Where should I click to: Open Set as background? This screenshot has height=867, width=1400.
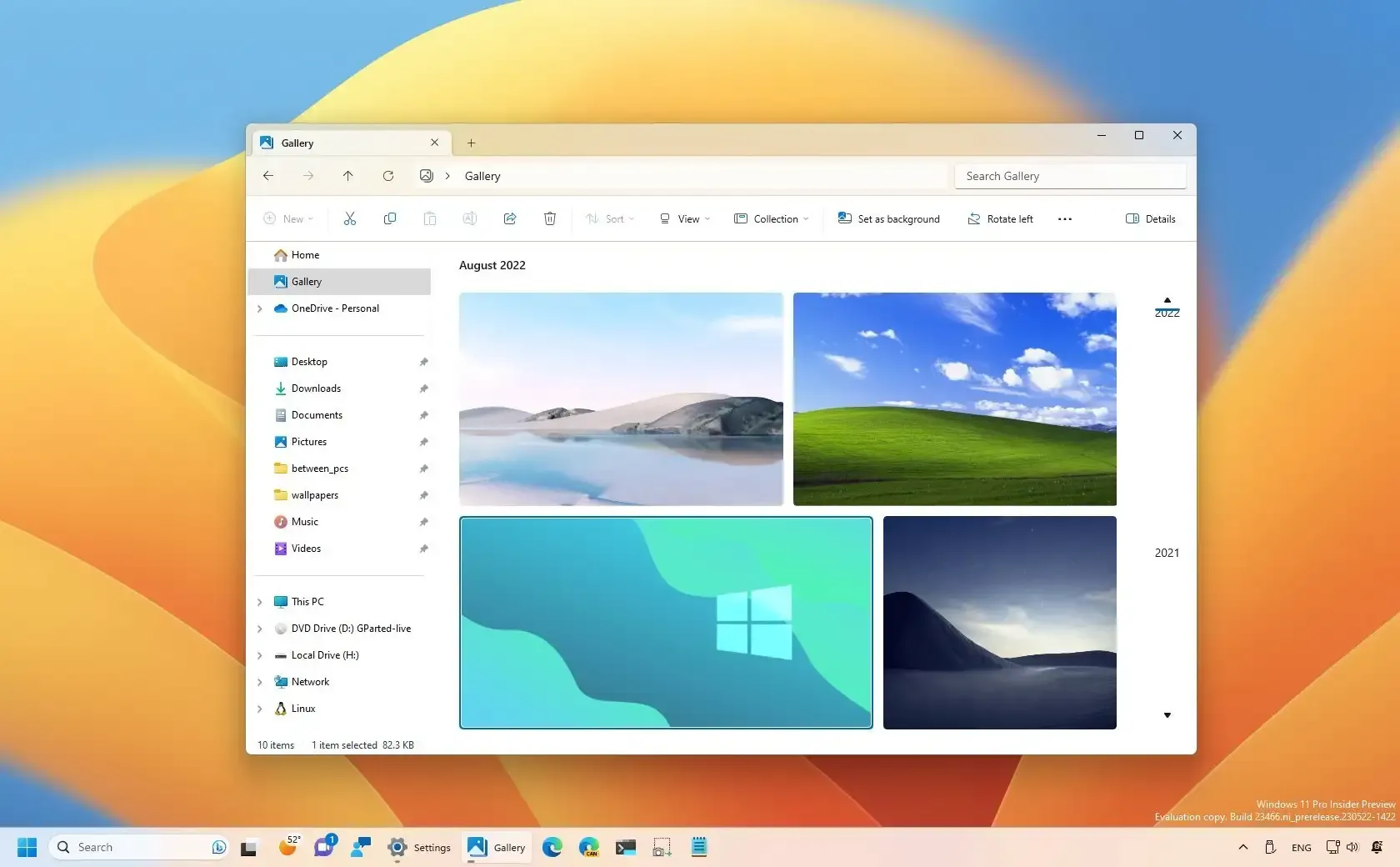(888, 218)
